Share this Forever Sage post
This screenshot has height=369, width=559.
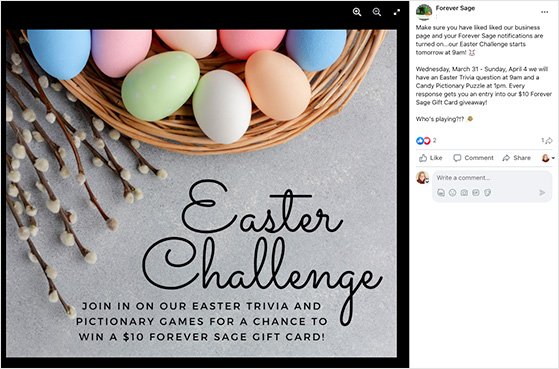[x=517, y=158]
